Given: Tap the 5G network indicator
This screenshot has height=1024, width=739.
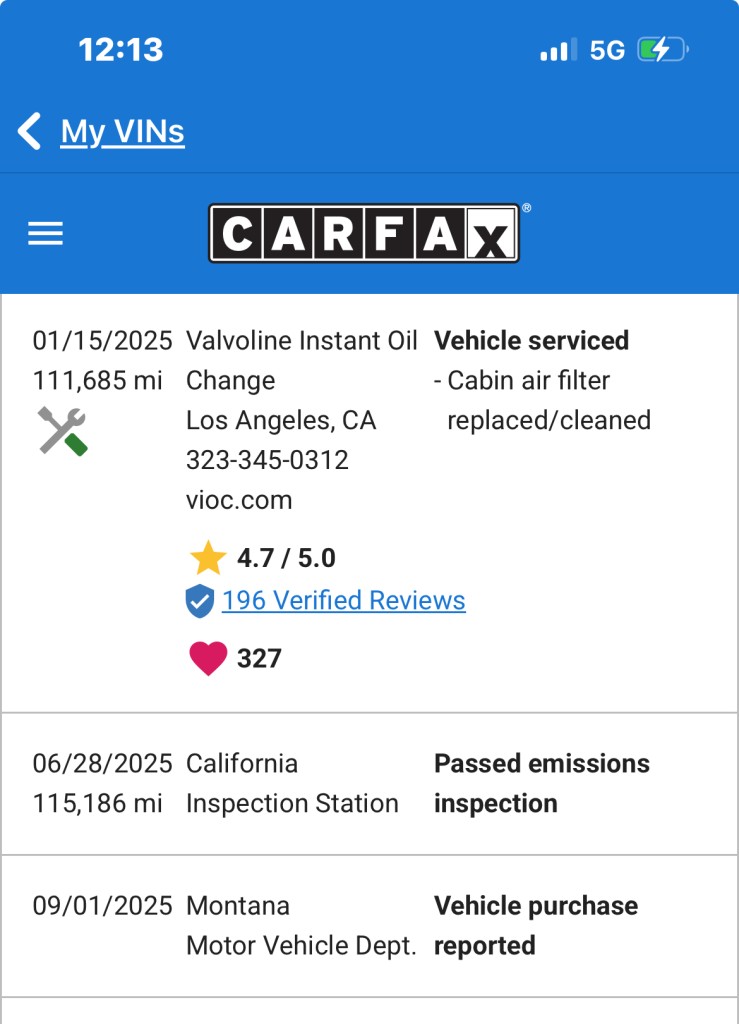Looking at the screenshot, I should (x=607, y=50).
